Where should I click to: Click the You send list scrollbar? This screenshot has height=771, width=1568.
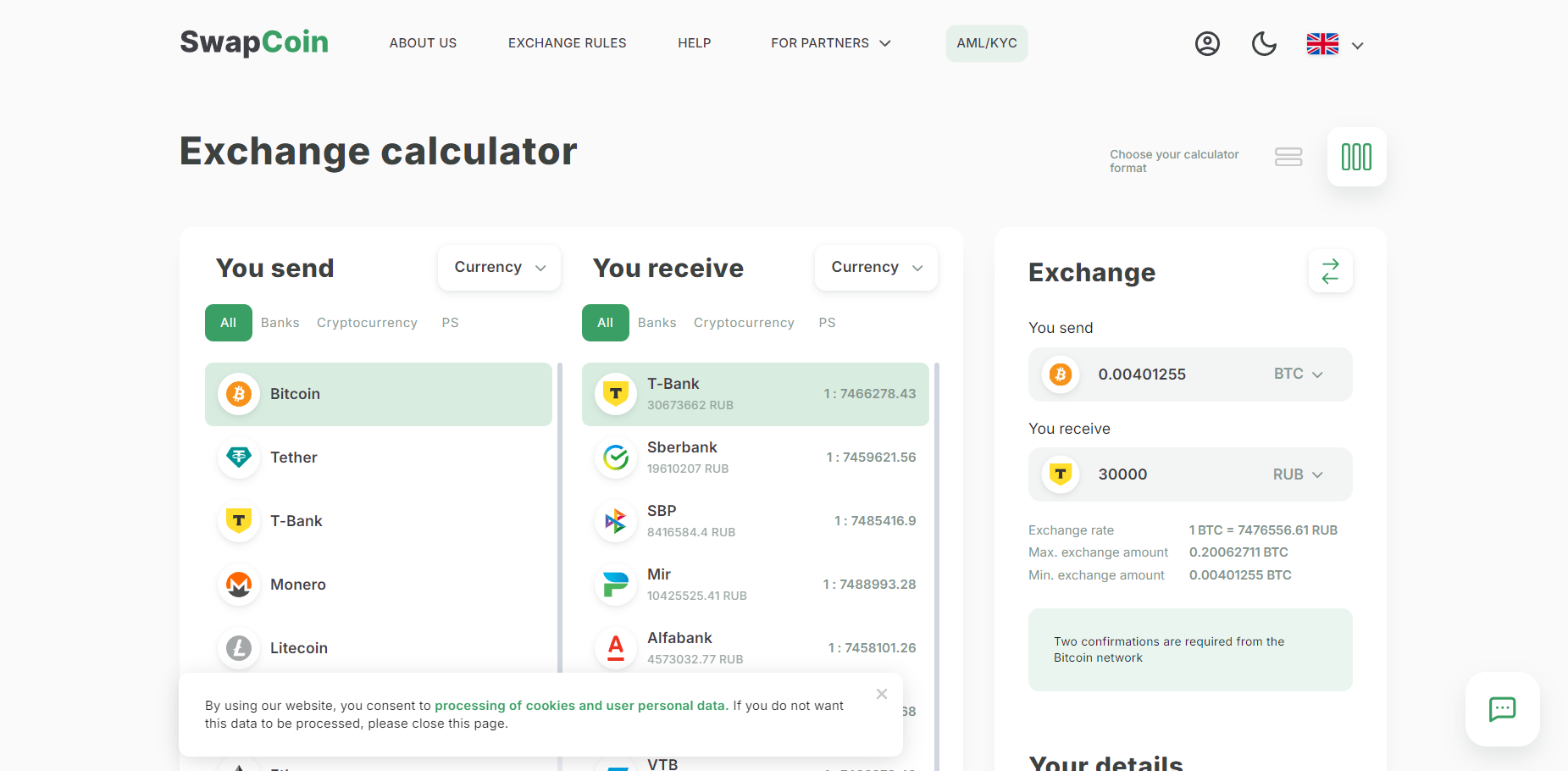pos(560,566)
